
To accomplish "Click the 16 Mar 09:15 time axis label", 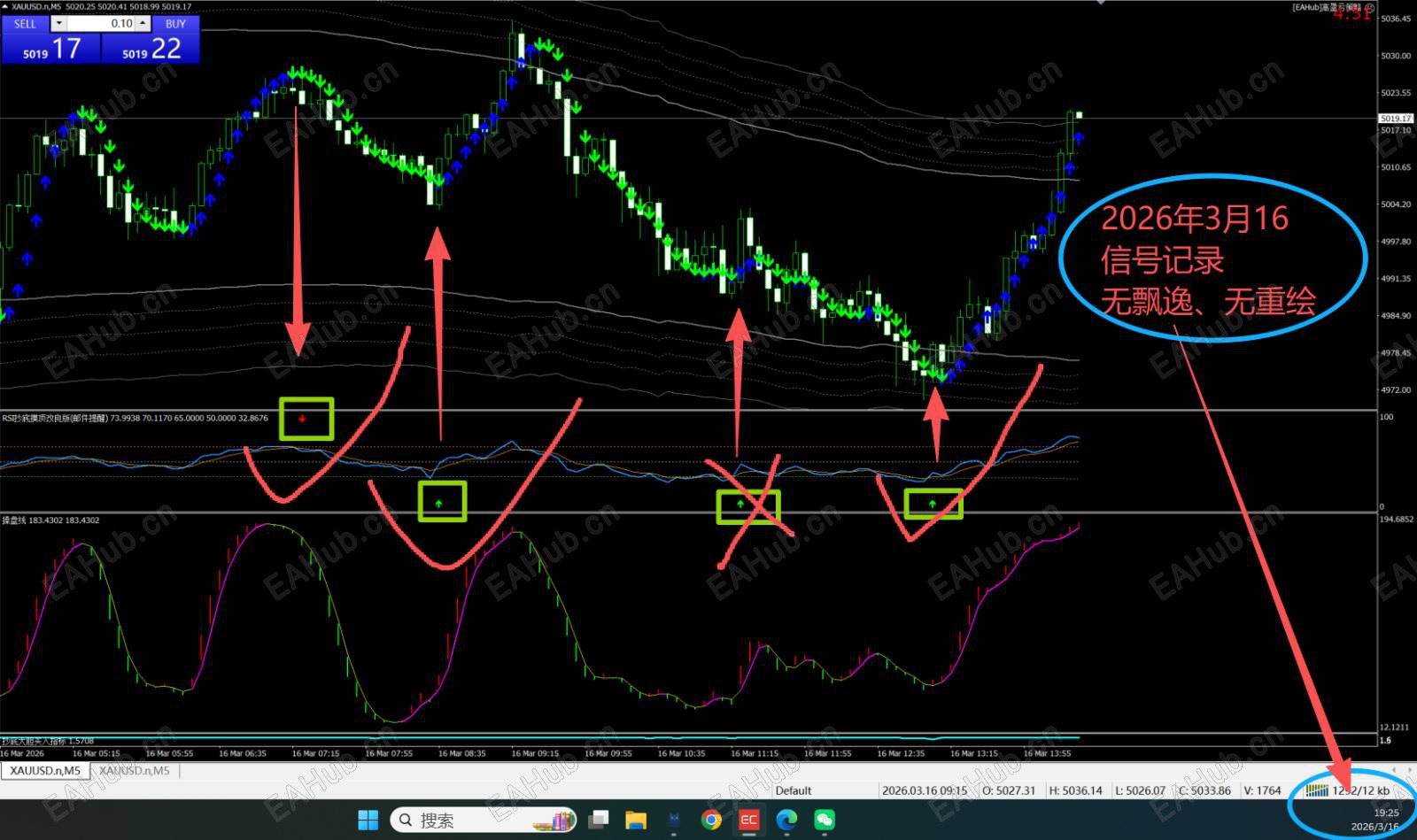I will [x=535, y=753].
